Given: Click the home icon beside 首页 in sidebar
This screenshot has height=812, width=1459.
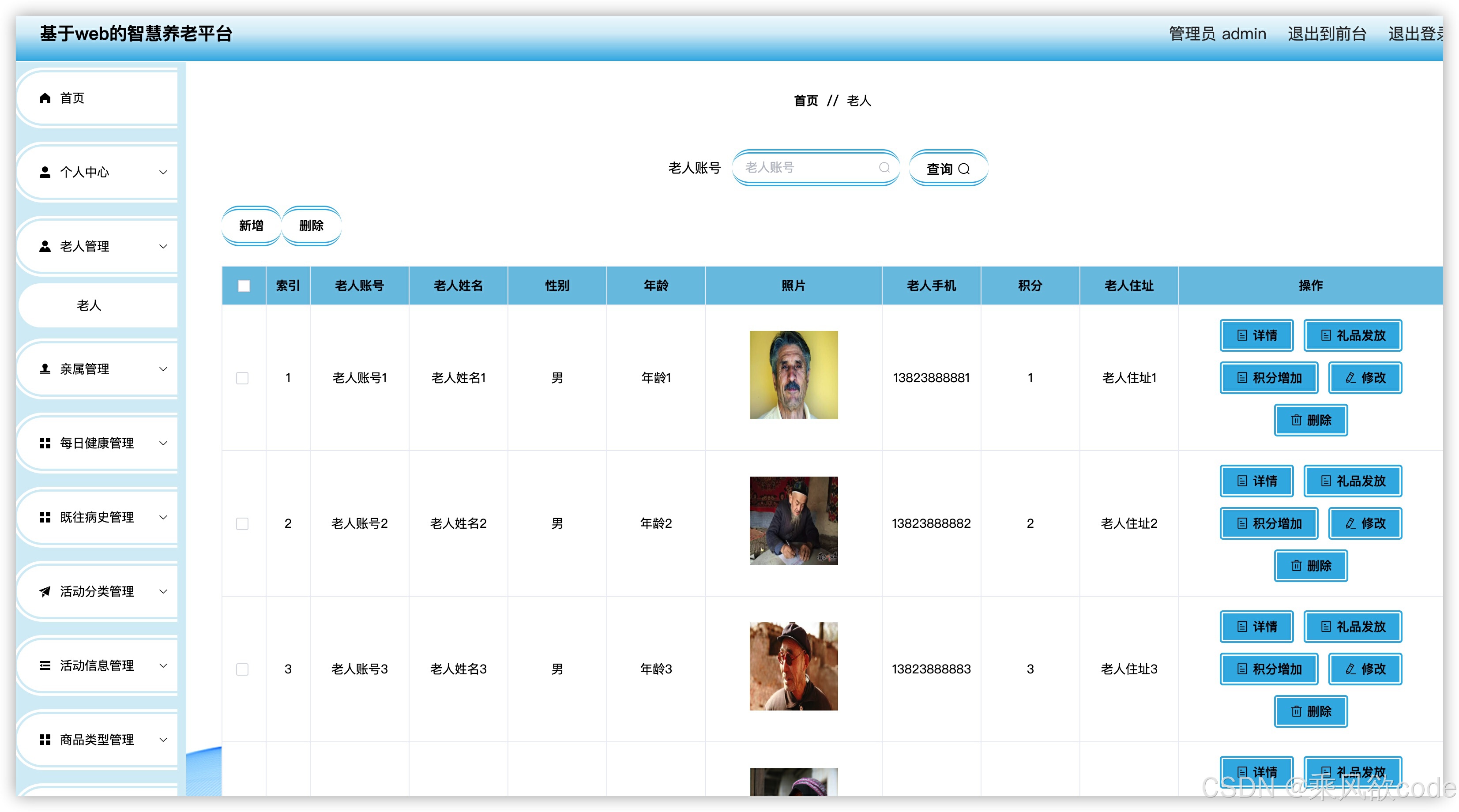Looking at the screenshot, I should pos(45,98).
